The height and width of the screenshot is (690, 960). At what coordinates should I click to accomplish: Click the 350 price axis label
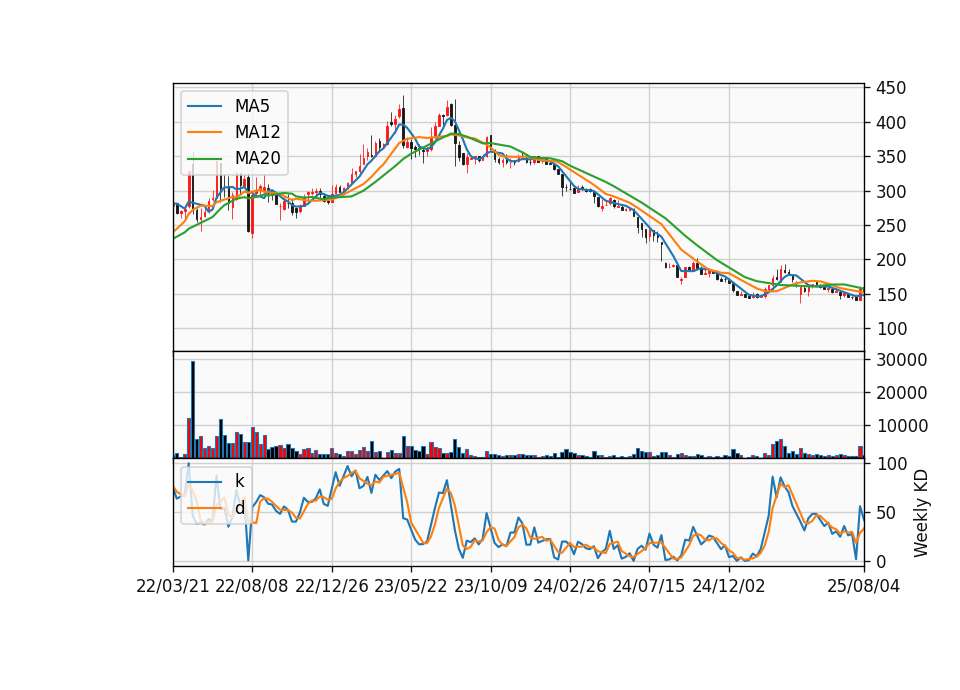[x=891, y=157]
